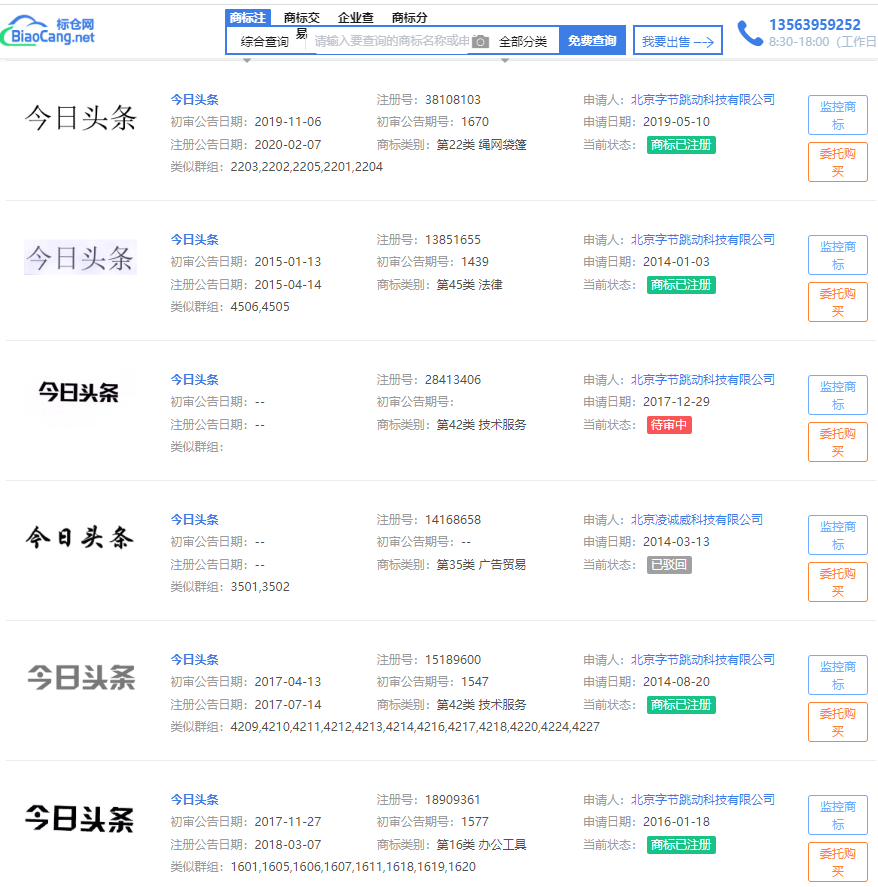Image resolution: width=878 pixels, height=887 pixels.
Task: Click 监控商标 in the 待审中 trademark row
Action: [838, 395]
